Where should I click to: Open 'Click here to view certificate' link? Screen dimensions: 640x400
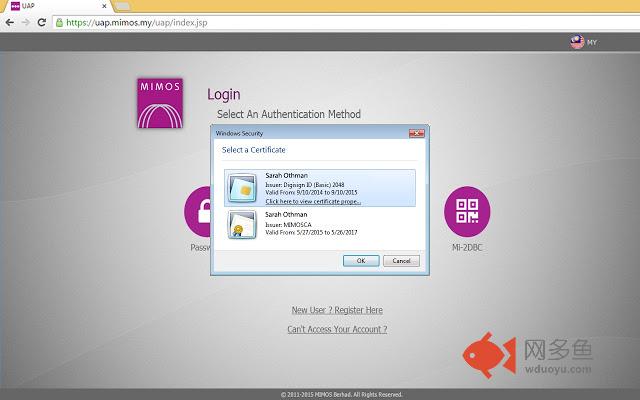[x=313, y=202]
